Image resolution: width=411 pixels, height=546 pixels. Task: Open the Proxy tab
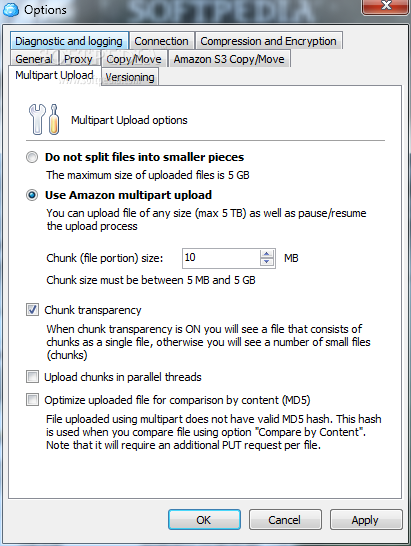(x=78, y=59)
